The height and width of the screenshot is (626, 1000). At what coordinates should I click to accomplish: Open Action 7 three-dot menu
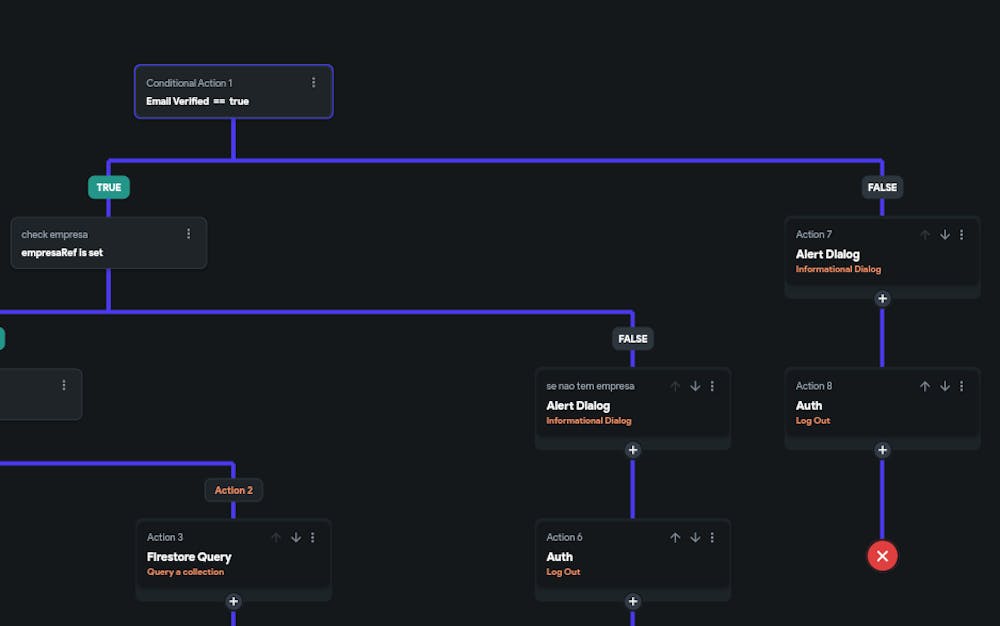[962, 235]
